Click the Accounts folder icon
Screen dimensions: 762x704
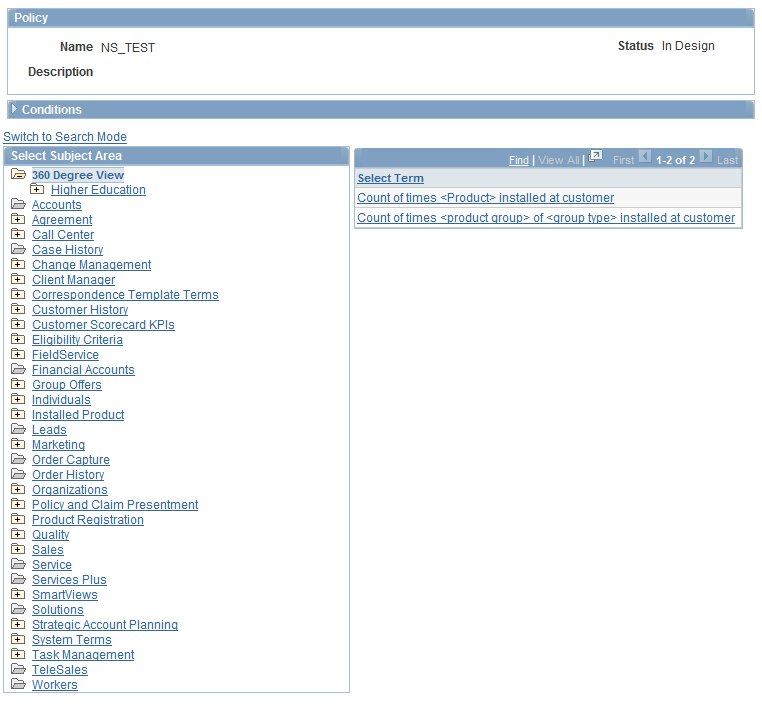tap(18, 204)
